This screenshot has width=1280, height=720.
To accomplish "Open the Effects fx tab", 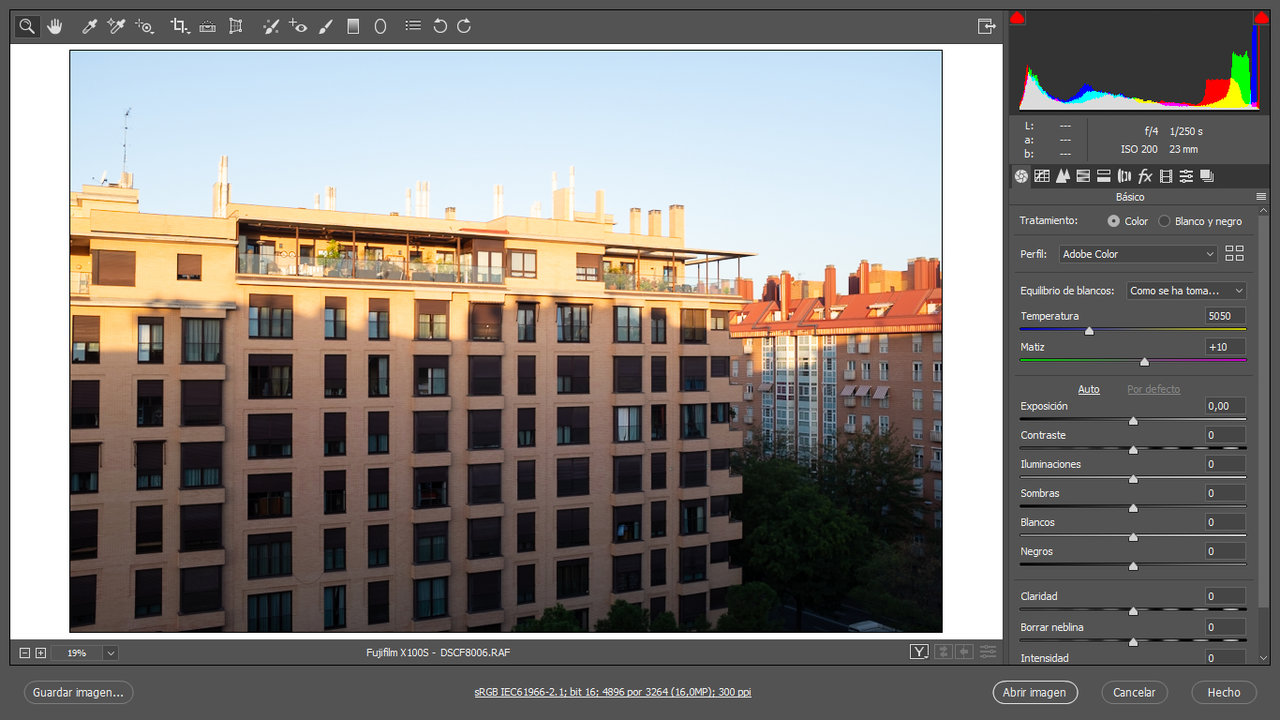I will [x=1145, y=176].
